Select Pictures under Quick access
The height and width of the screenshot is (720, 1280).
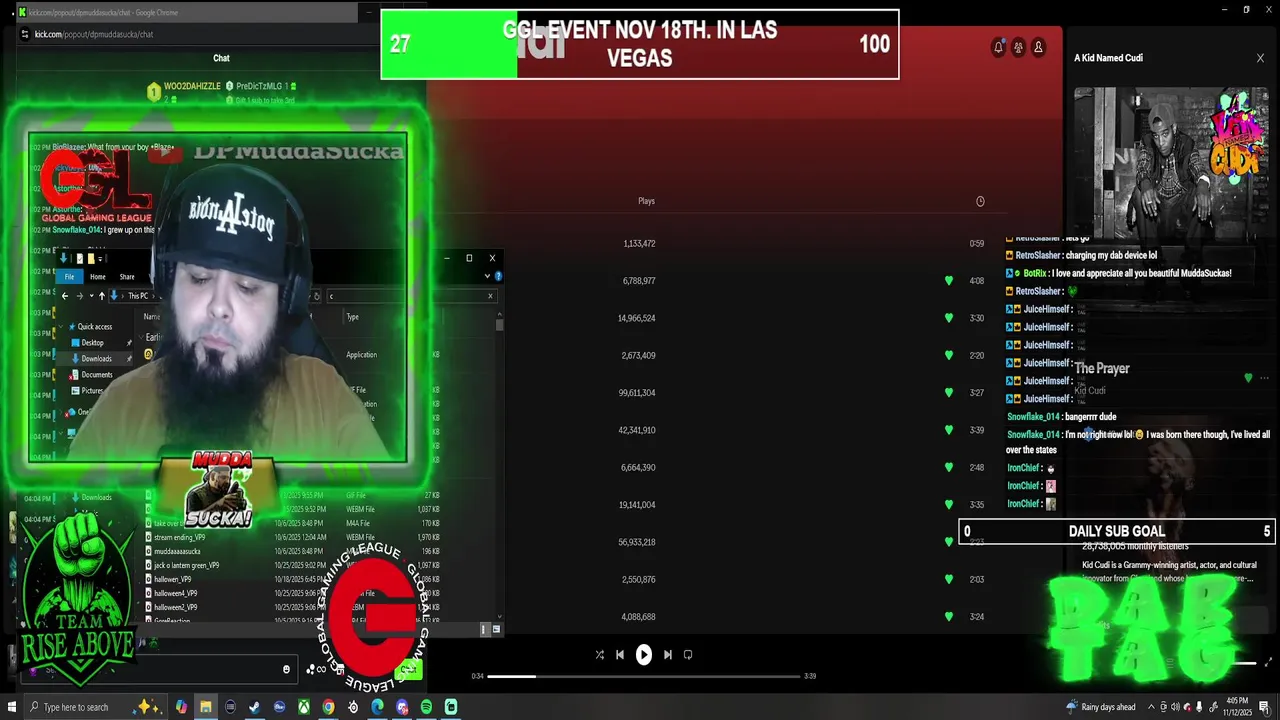(92, 391)
